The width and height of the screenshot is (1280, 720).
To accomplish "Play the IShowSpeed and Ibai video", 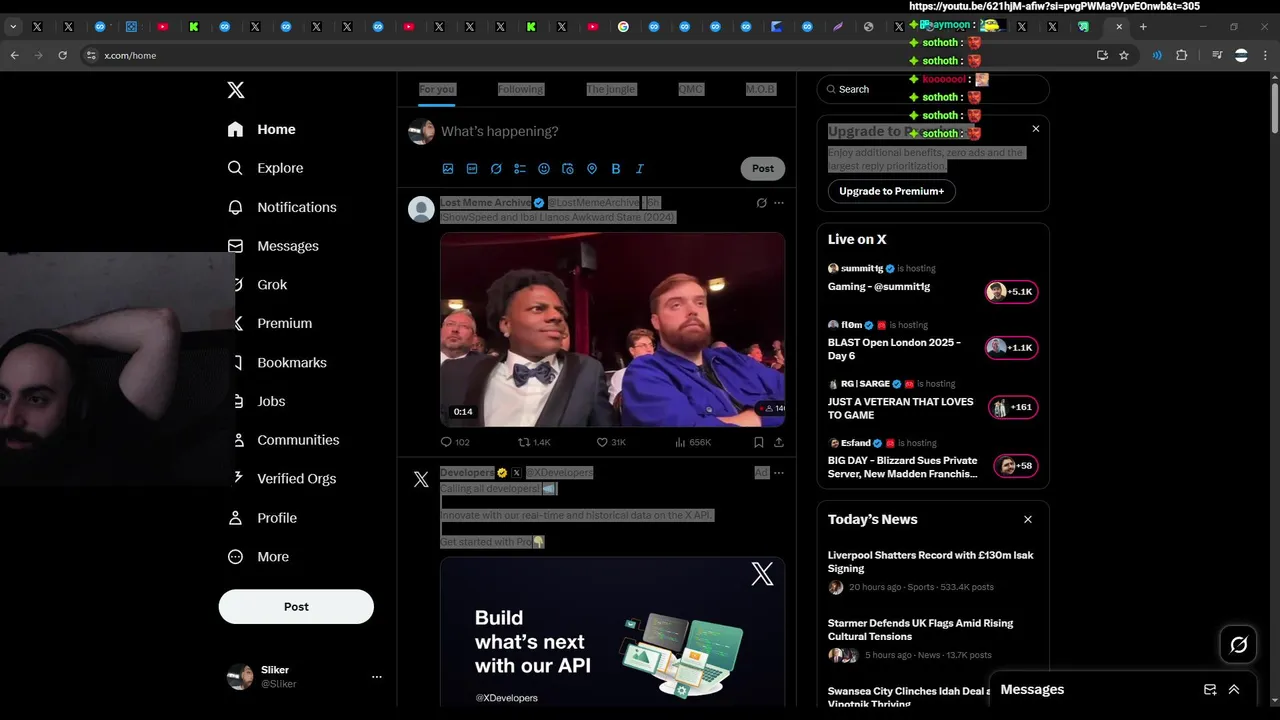I will coord(613,330).
